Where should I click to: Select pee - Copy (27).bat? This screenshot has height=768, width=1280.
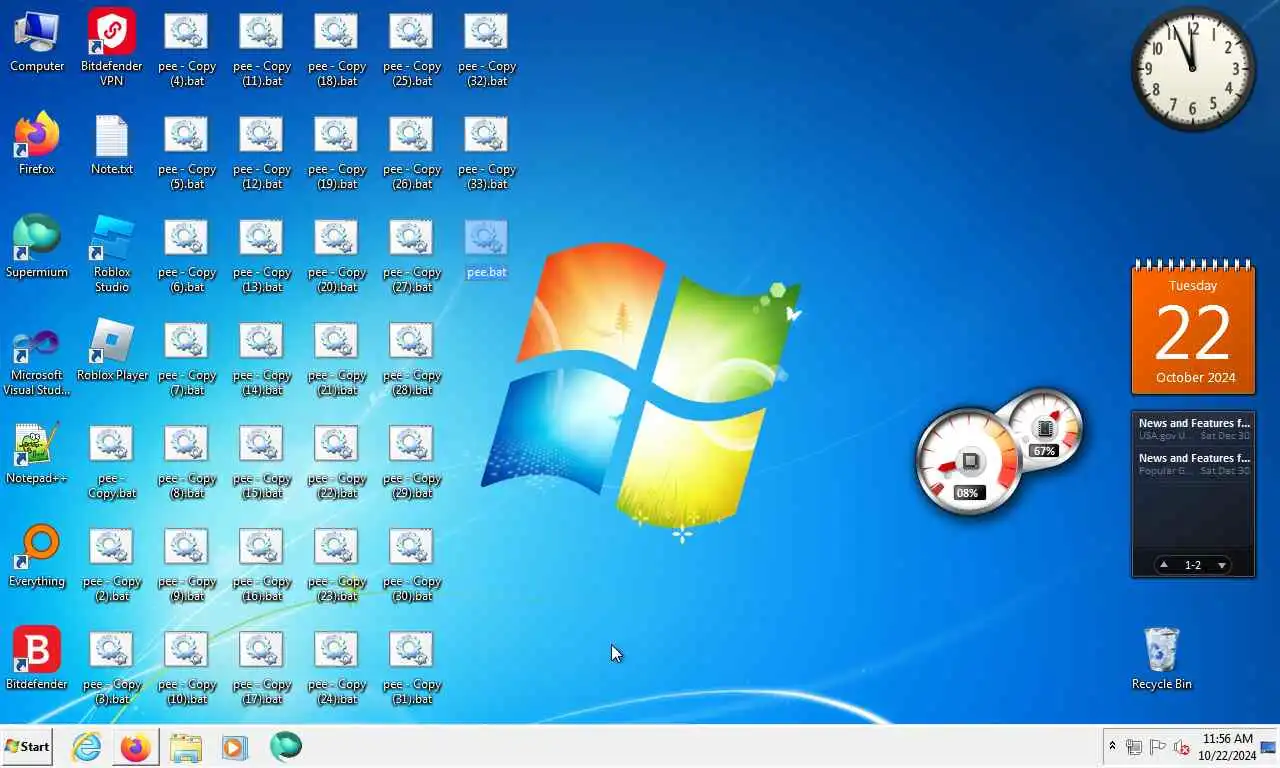click(412, 256)
